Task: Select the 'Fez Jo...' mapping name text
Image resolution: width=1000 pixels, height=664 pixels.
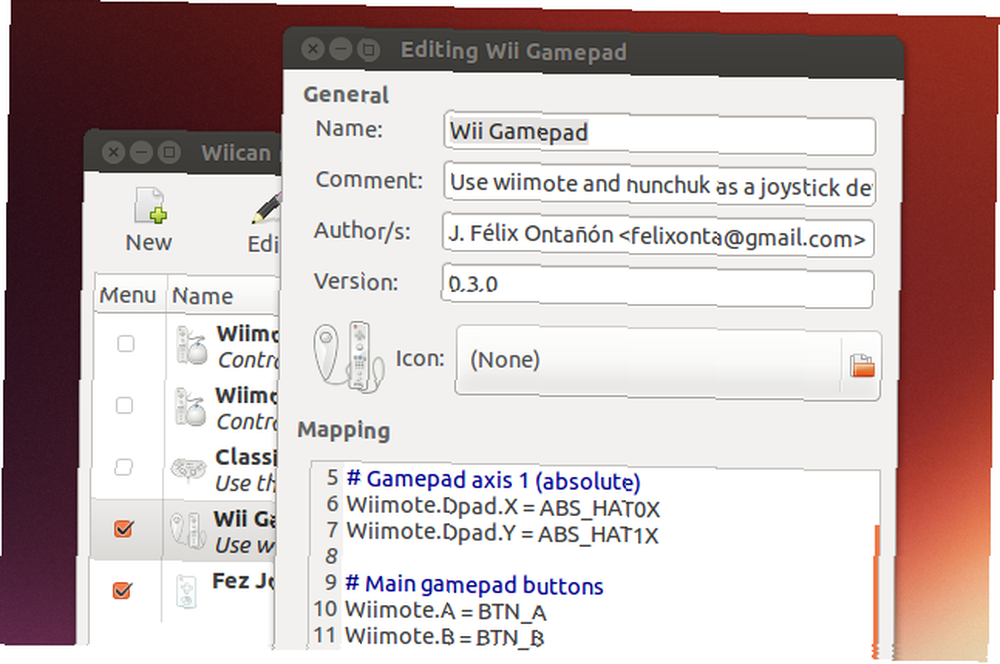Action: coord(243,581)
